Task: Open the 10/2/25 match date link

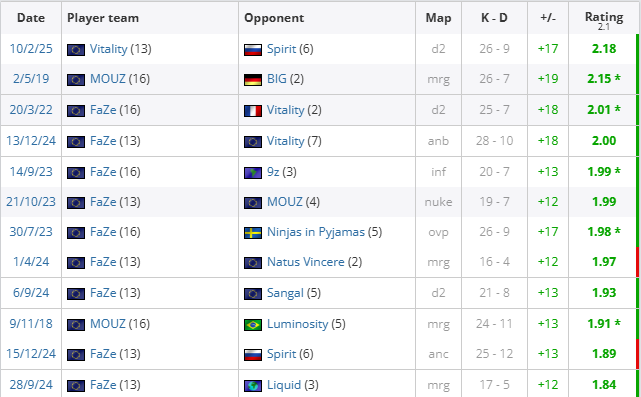Action: (x=31, y=49)
